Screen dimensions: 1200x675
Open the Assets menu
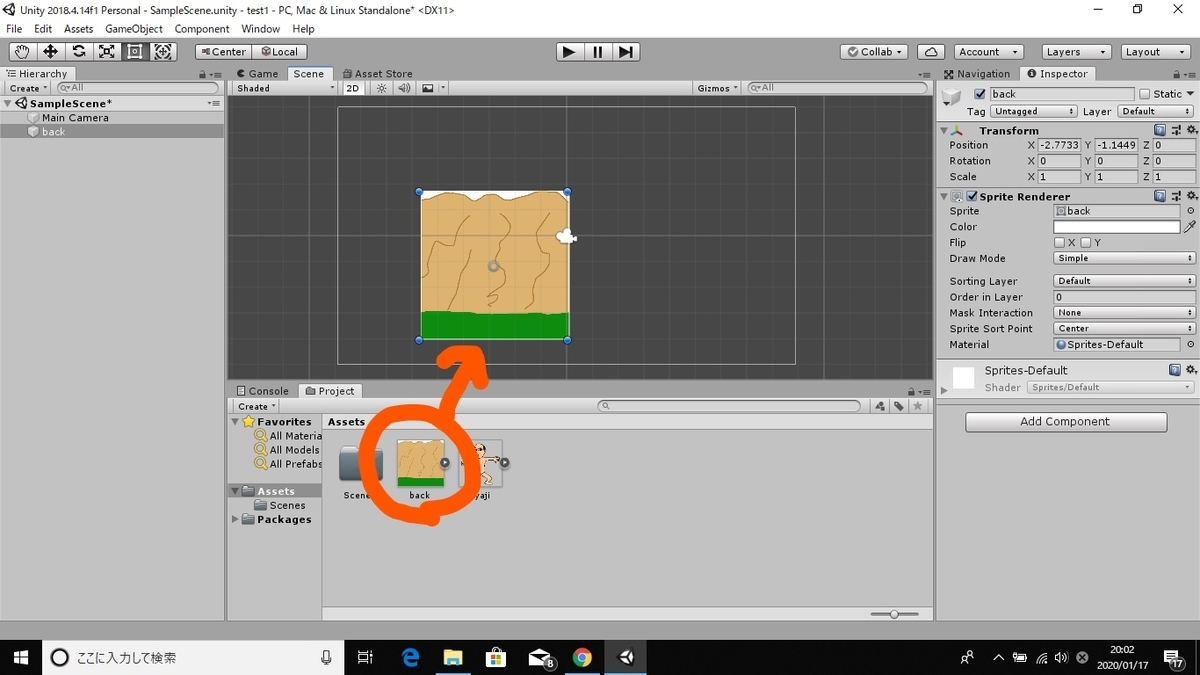coord(78,29)
